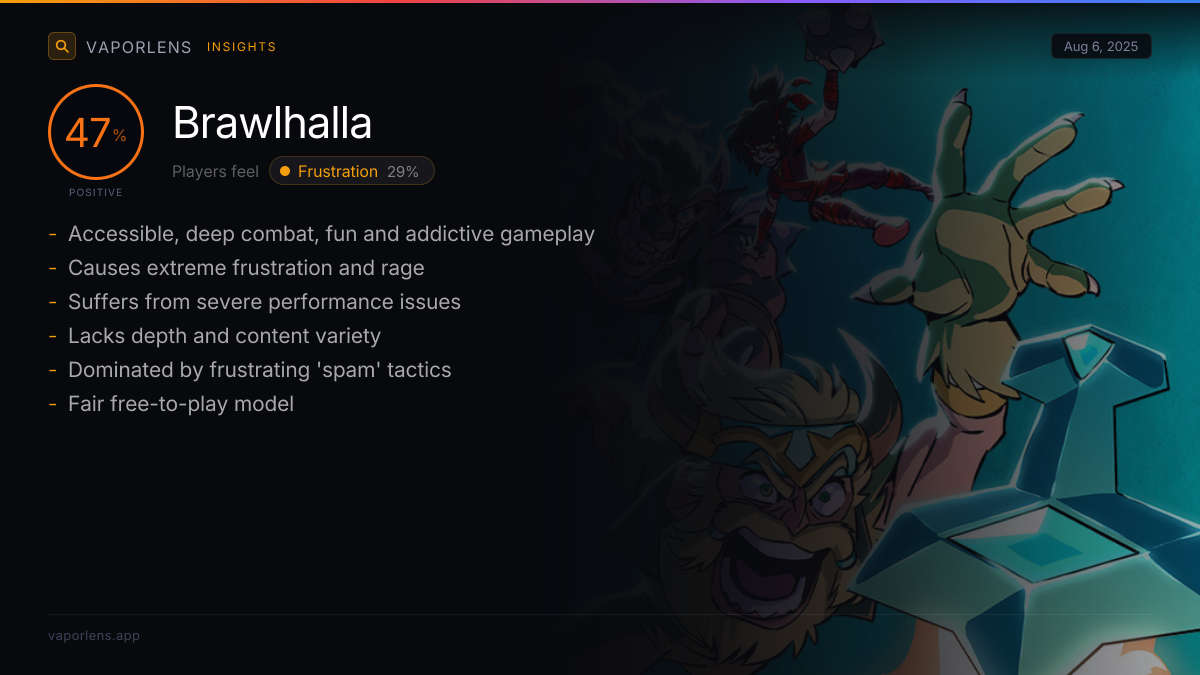Viewport: 1200px width, 675px height.
Task: Click the 29% percentage in emotion pill
Action: 403,171
